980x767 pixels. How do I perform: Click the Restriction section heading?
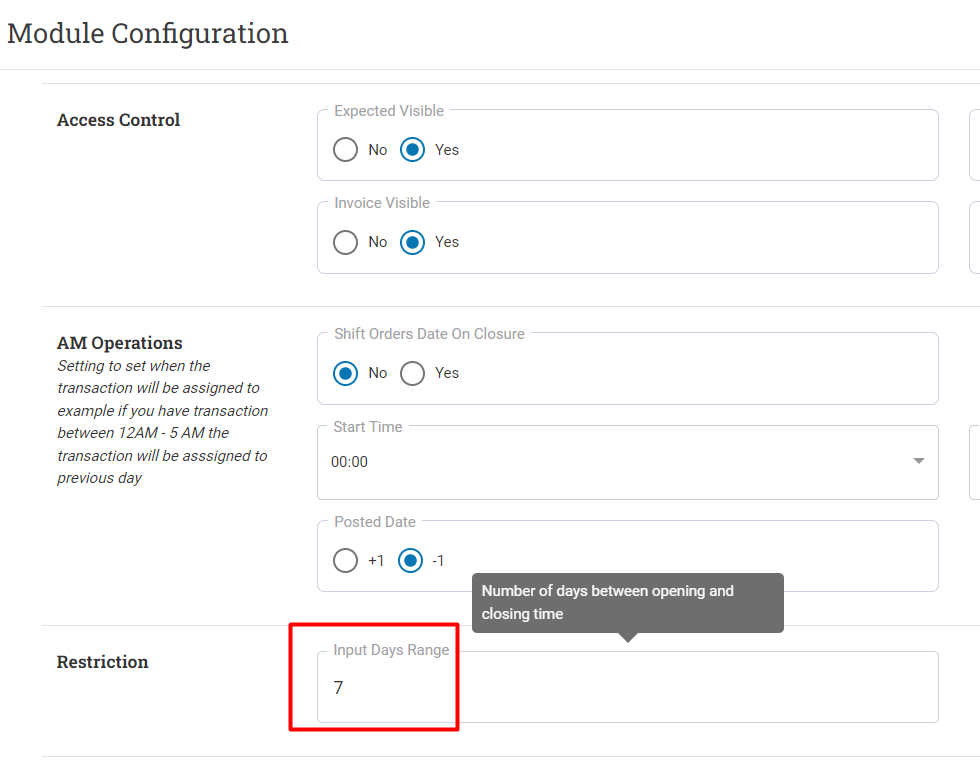click(102, 662)
